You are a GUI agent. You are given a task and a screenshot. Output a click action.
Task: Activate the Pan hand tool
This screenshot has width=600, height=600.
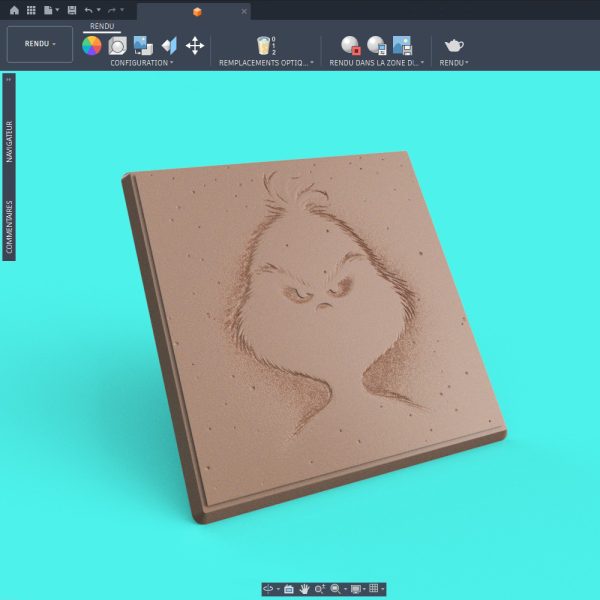[x=304, y=589]
